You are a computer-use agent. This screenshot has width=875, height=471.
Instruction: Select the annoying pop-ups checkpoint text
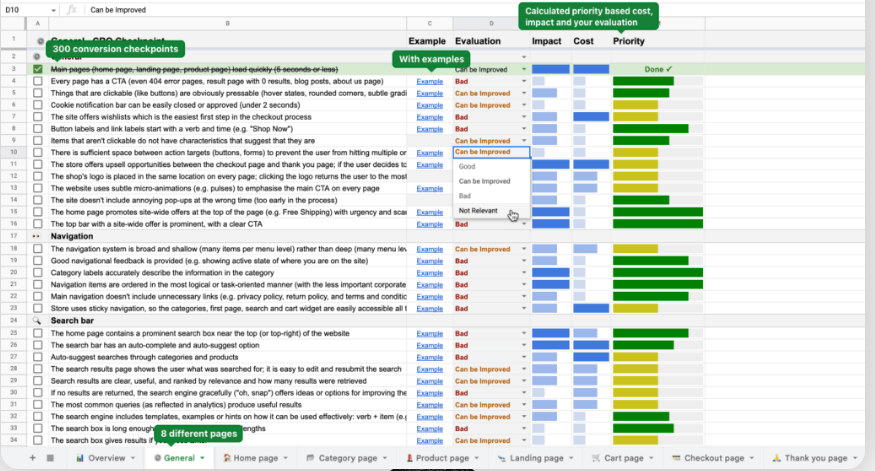[194, 200]
